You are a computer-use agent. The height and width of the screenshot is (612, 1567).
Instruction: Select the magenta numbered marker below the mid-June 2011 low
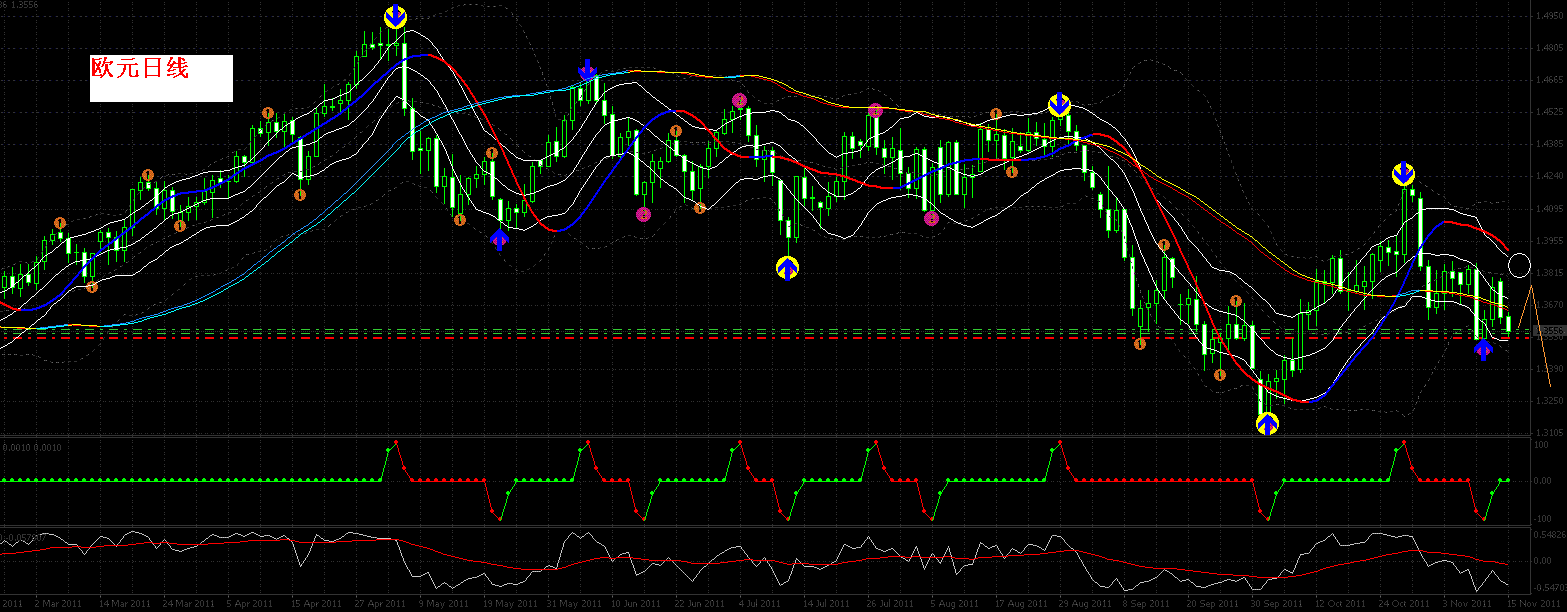coord(643,214)
